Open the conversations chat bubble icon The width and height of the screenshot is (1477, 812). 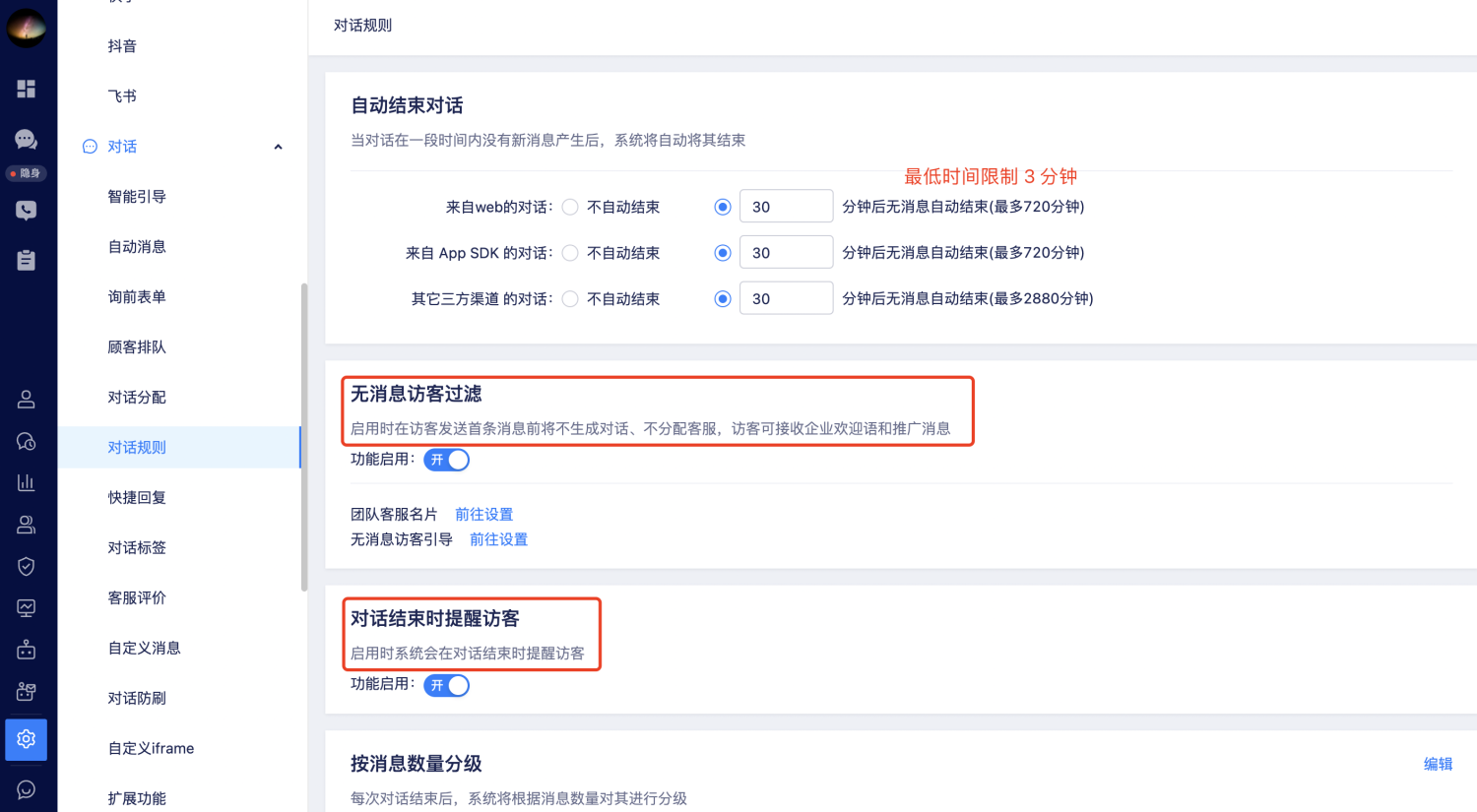(x=27, y=139)
